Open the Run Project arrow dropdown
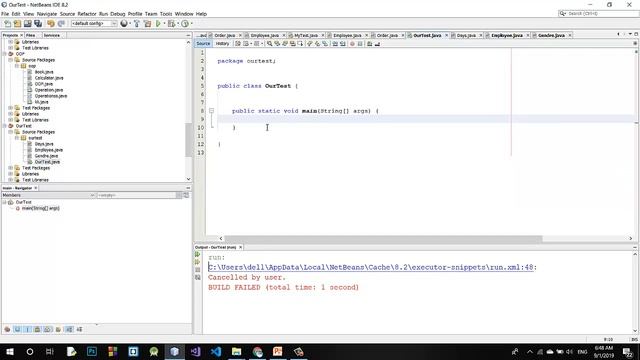Image resolution: width=640 pixels, height=360 pixels. pos(164,24)
